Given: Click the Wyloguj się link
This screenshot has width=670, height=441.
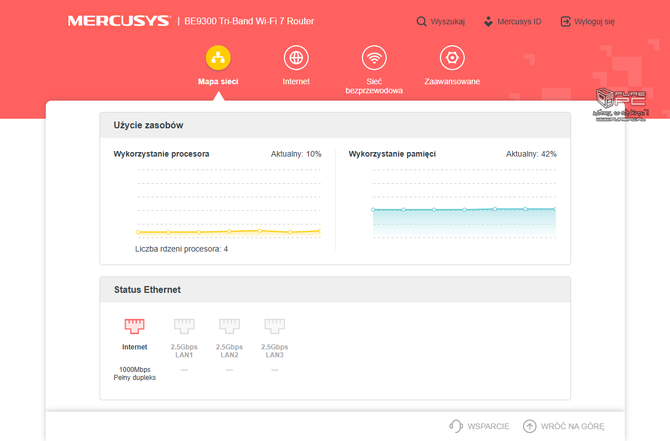Looking at the screenshot, I should (594, 21).
